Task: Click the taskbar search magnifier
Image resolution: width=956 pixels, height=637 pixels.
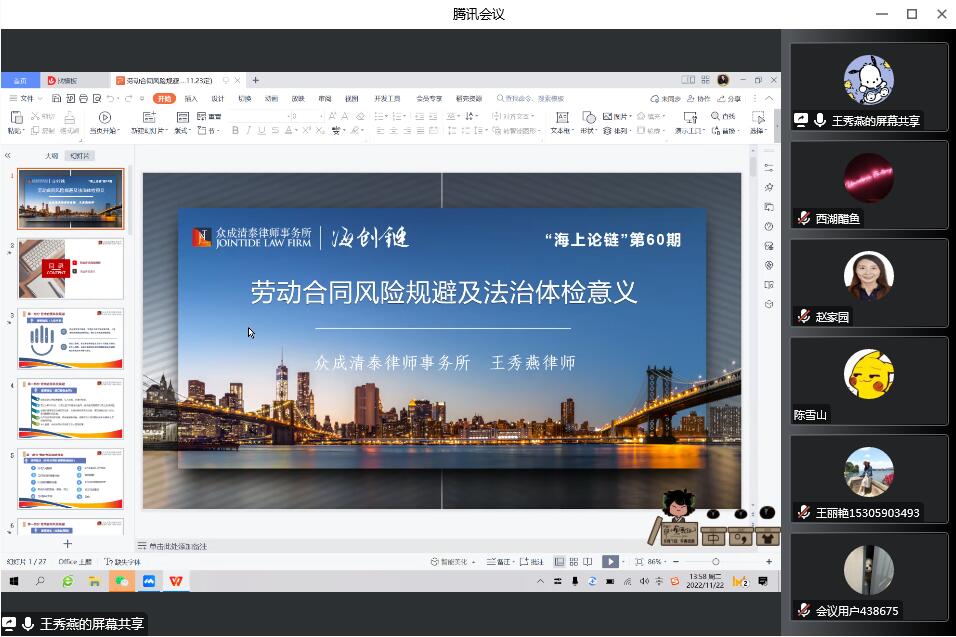Action: (x=40, y=581)
